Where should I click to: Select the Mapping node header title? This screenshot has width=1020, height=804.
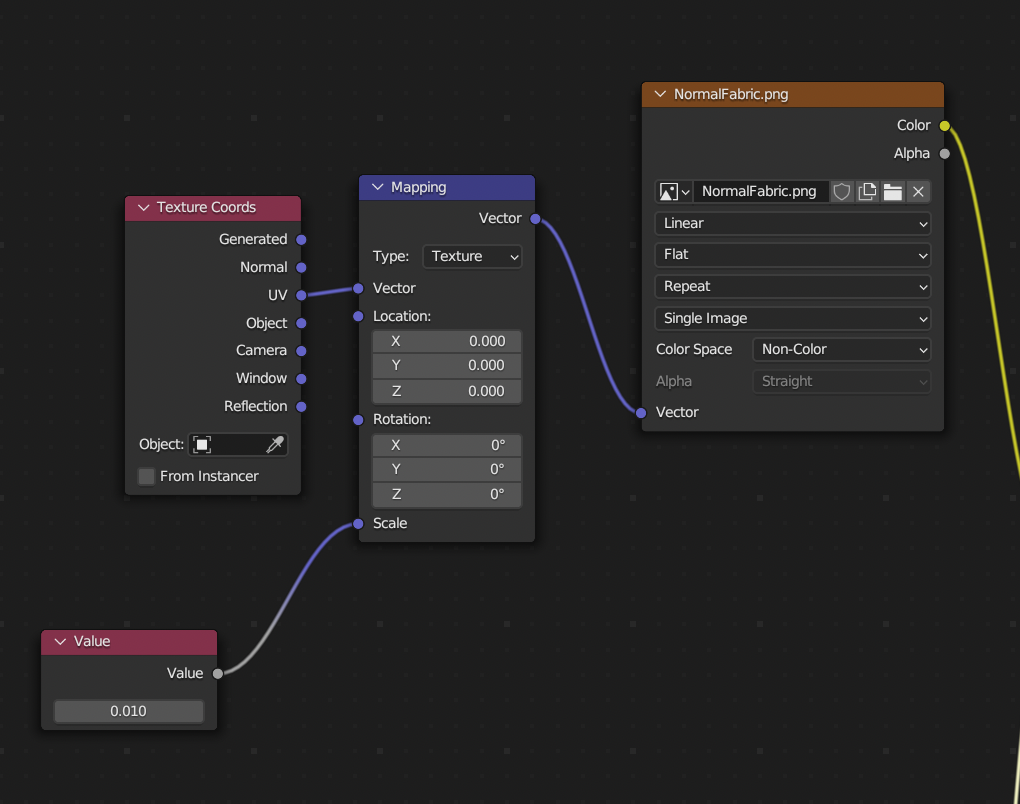[x=418, y=187]
